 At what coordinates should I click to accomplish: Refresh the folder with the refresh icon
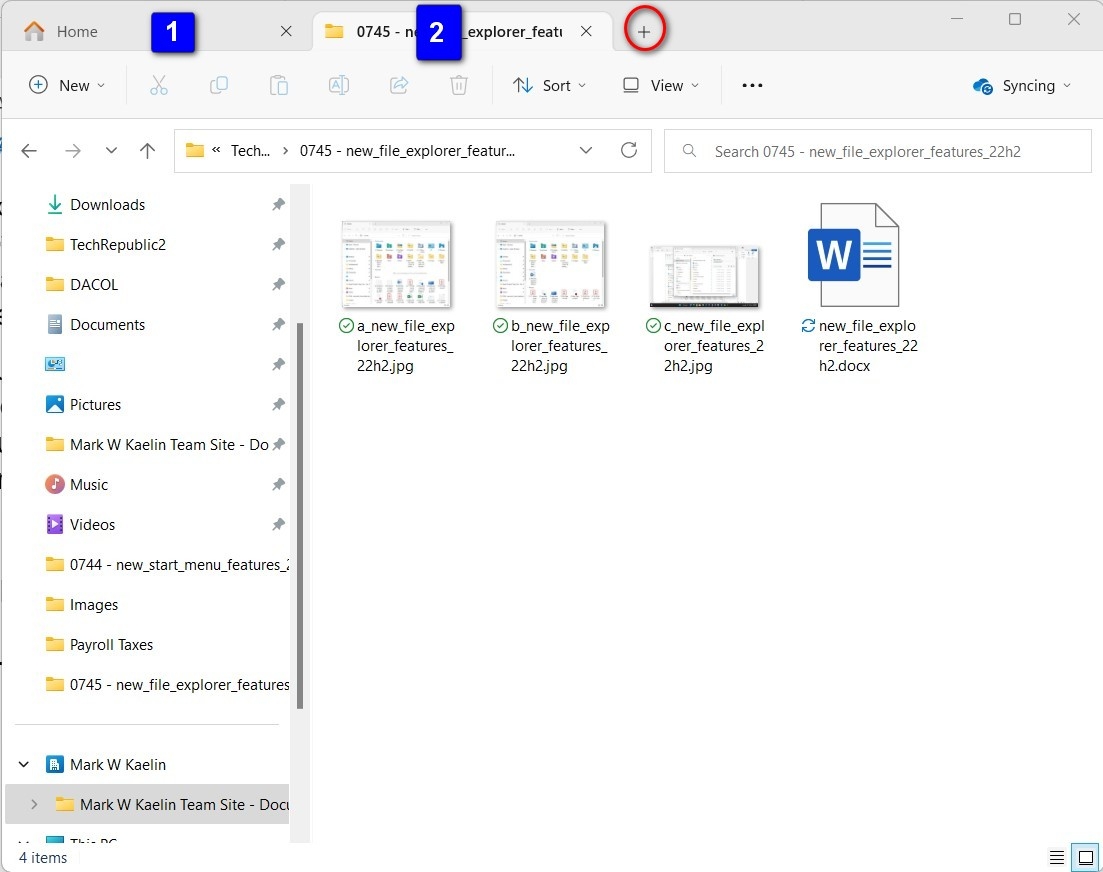click(629, 150)
